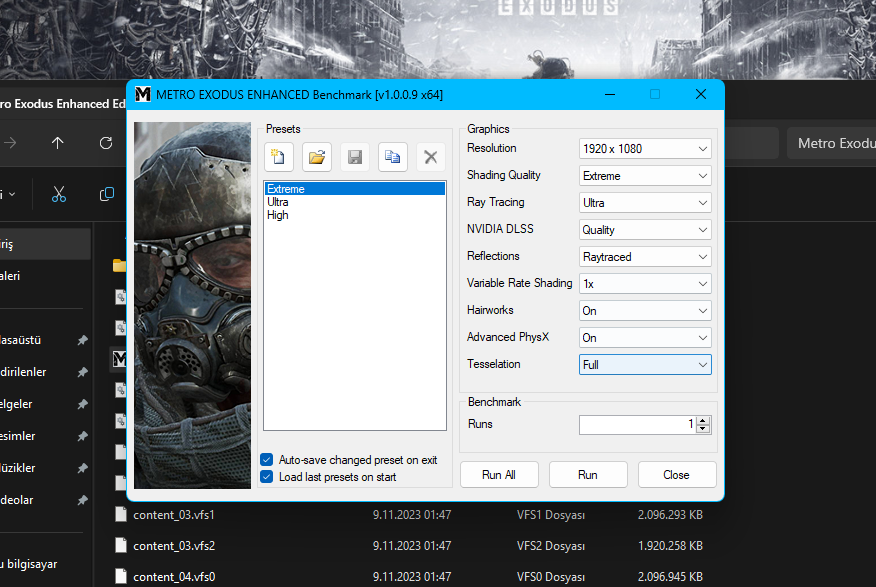The image size is (876, 587).
Task: Refresh the File Explorer folder view
Action: 106,143
